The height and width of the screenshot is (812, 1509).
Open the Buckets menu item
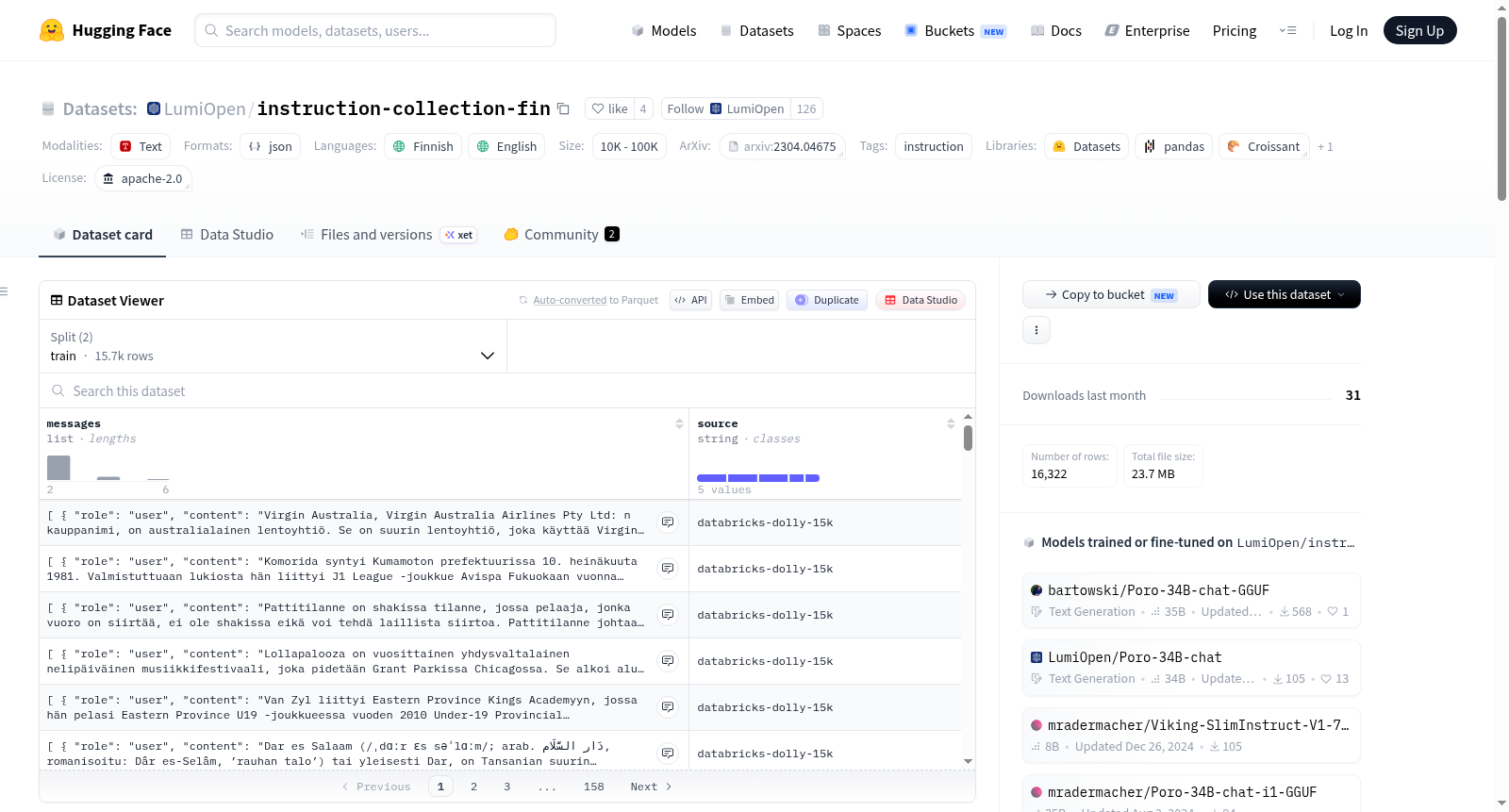pos(954,30)
